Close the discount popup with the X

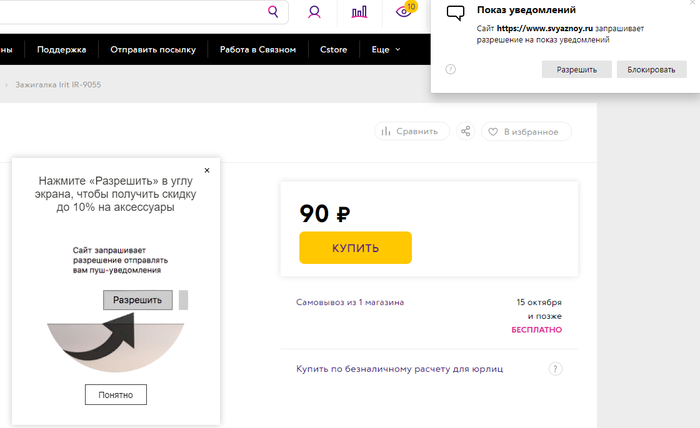pyautogui.click(x=207, y=170)
